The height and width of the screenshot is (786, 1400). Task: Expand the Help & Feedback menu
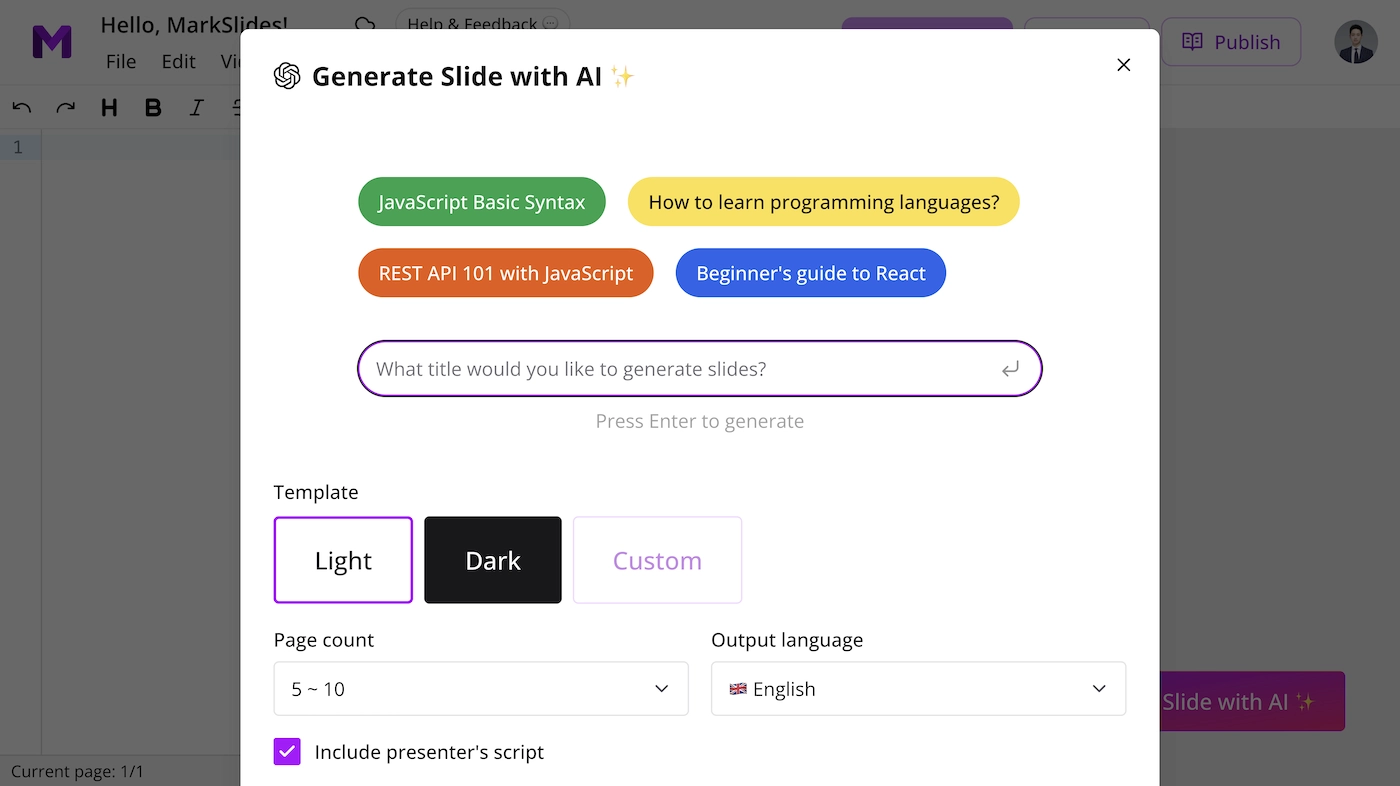483,22
